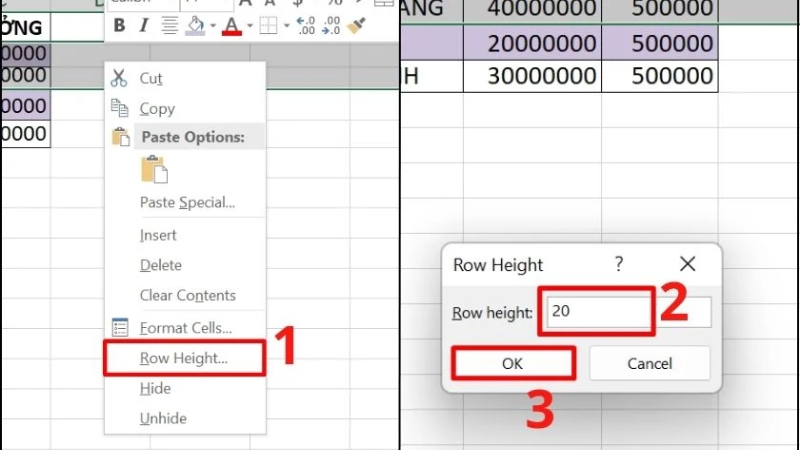Viewport: 800px width, 450px height.
Task: Click the borders icon in mini toolbar
Action: (x=268, y=26)
